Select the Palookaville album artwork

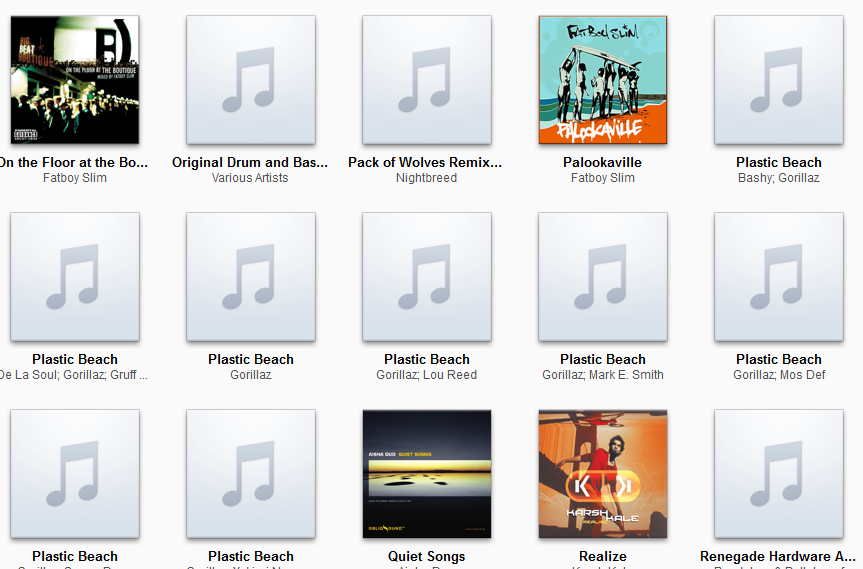coord(603,80)
